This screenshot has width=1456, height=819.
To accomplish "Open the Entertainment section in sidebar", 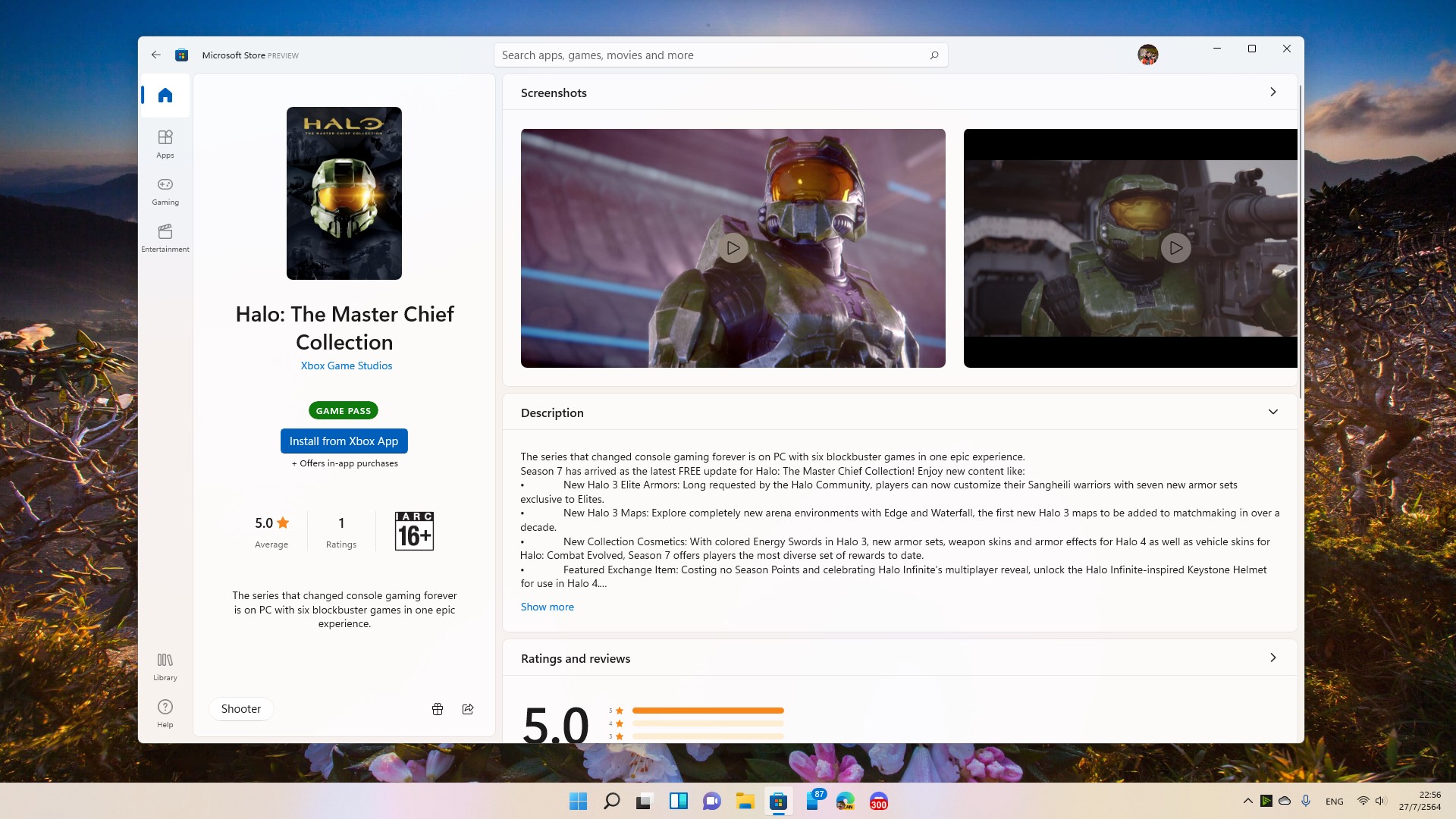I will (x=165, y=238).
